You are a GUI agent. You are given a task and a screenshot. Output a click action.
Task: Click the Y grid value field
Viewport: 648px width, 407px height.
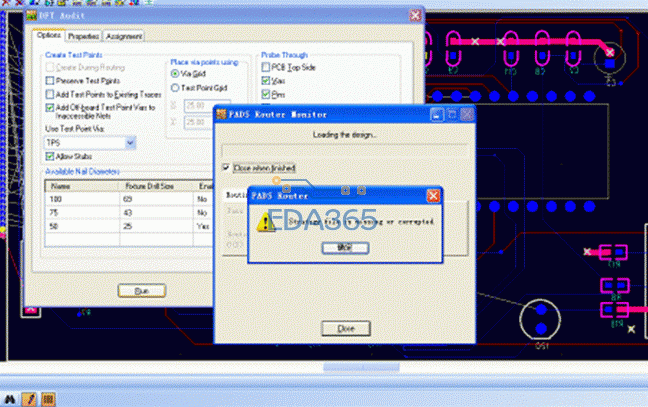coord(198,122)
